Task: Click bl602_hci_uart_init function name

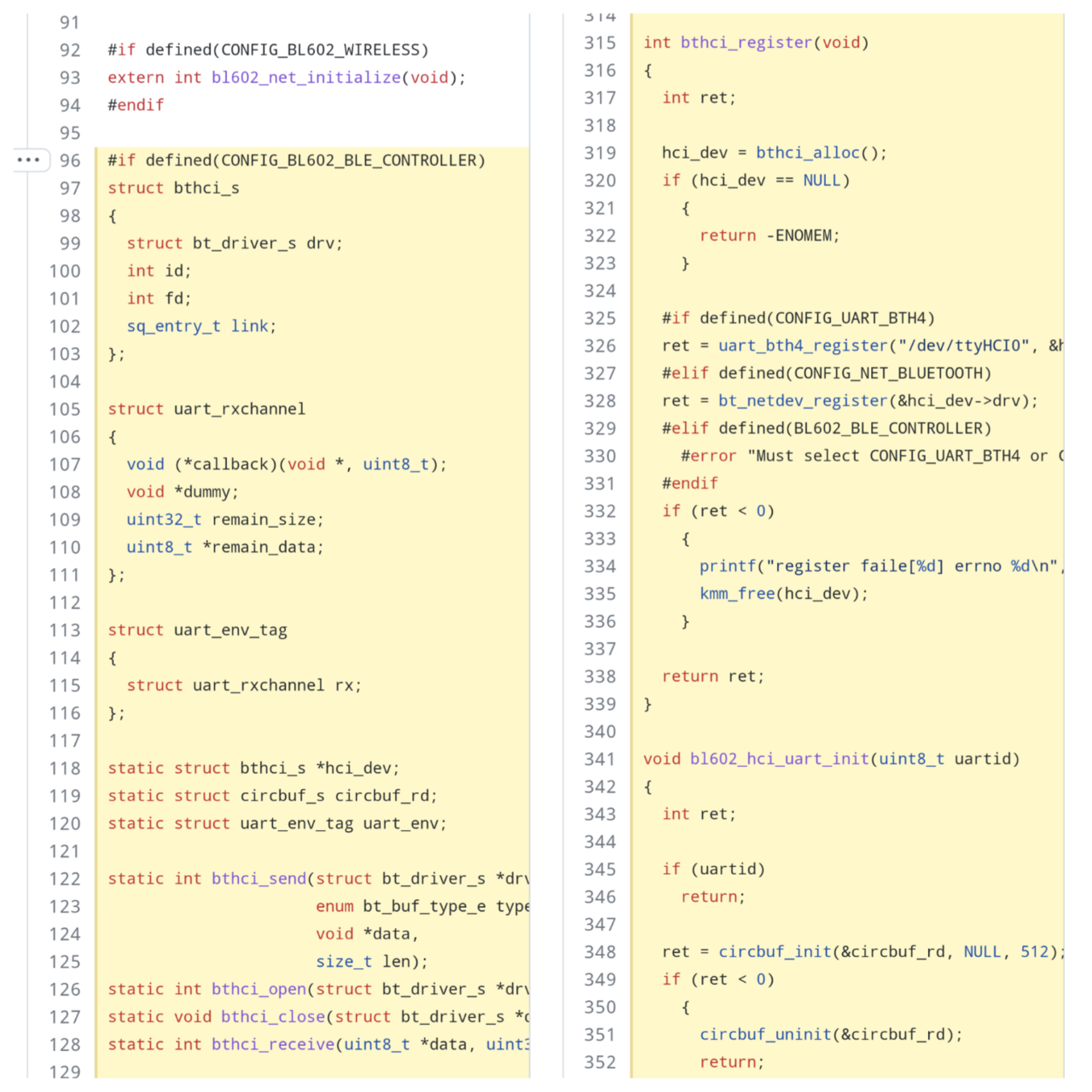Action: [780, 759]
